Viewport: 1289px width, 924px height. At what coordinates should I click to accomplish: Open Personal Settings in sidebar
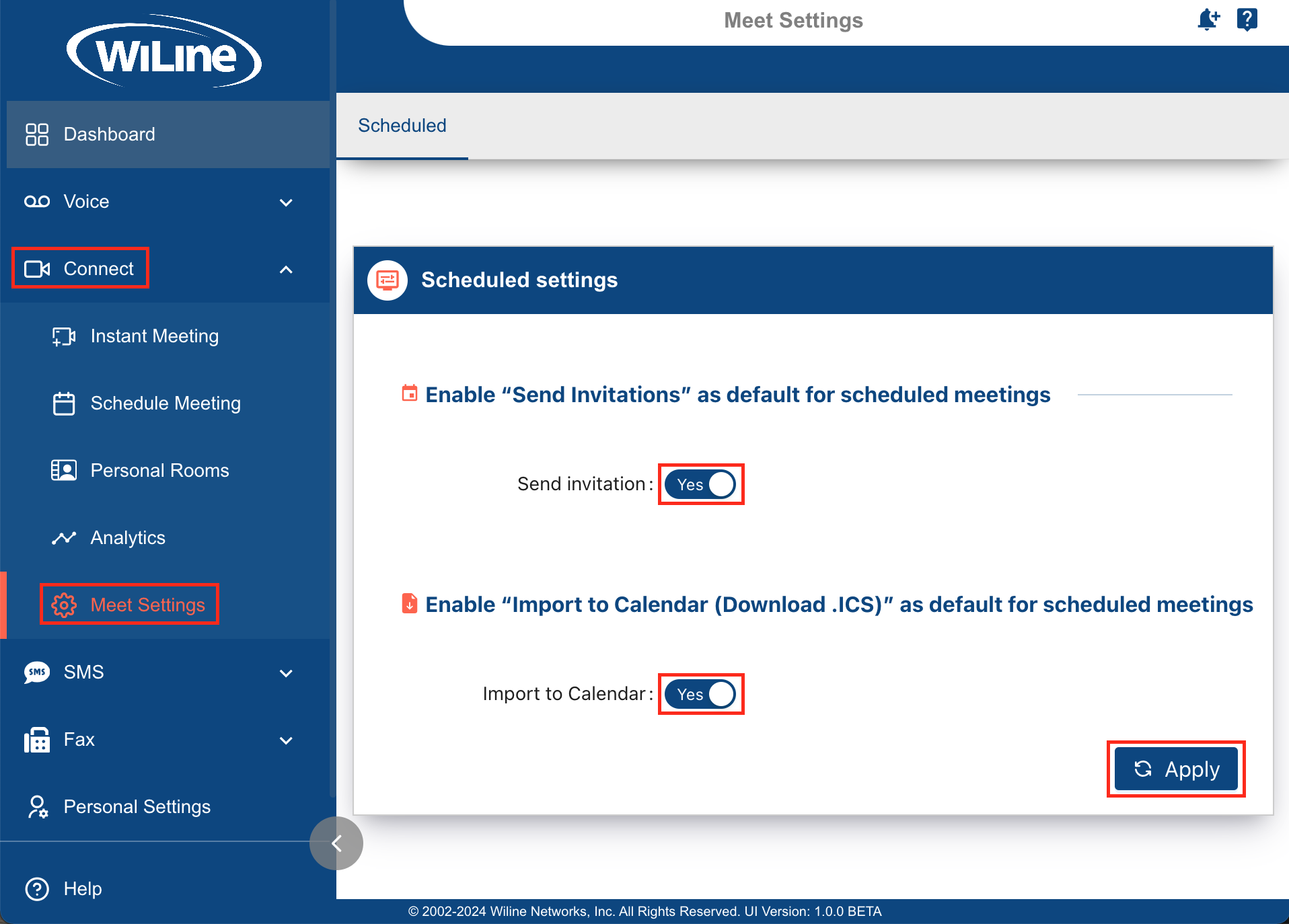coord(137,806)
